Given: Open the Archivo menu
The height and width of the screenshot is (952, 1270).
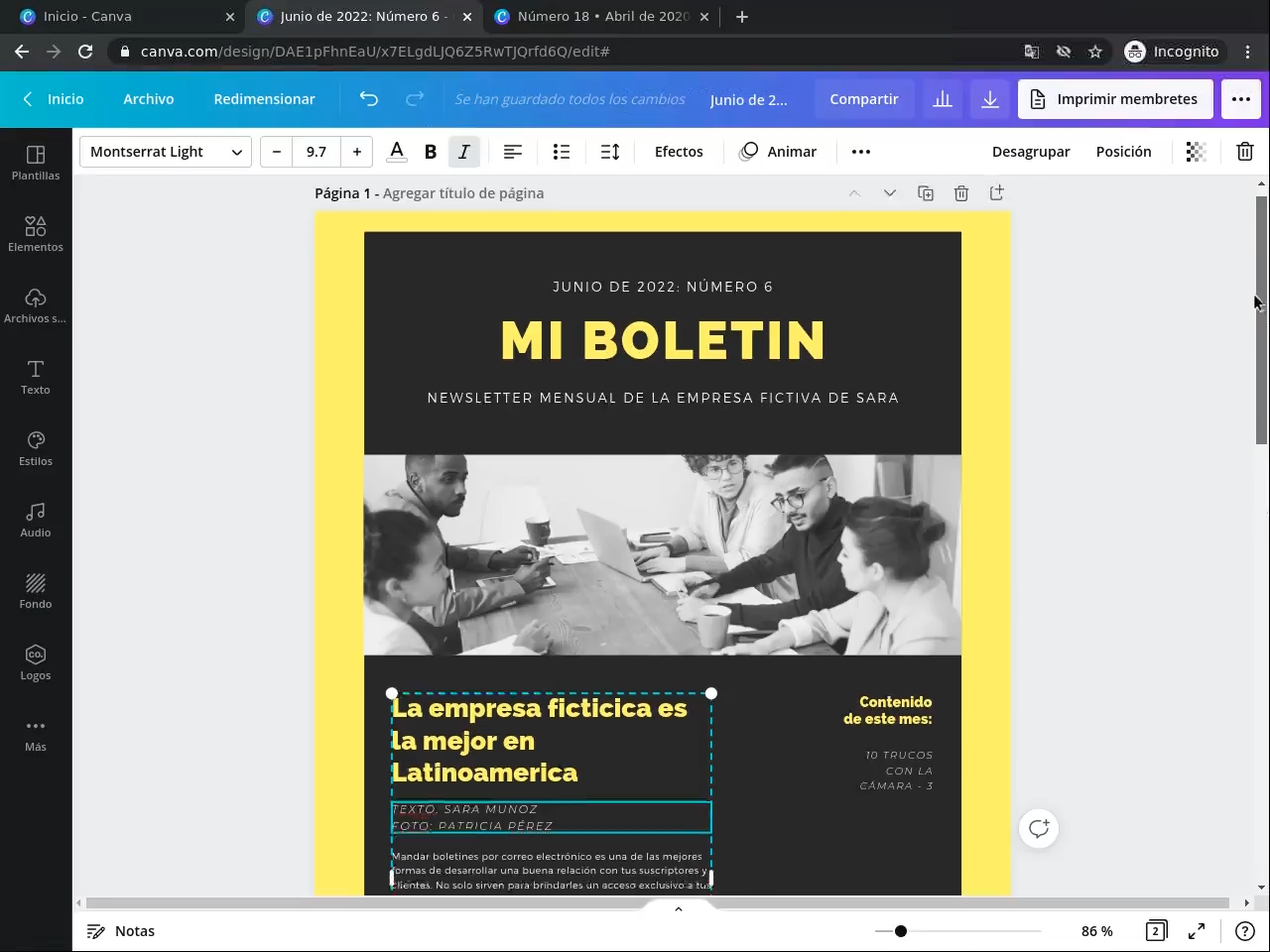Looking at the screenshot, I should [149, 99].
